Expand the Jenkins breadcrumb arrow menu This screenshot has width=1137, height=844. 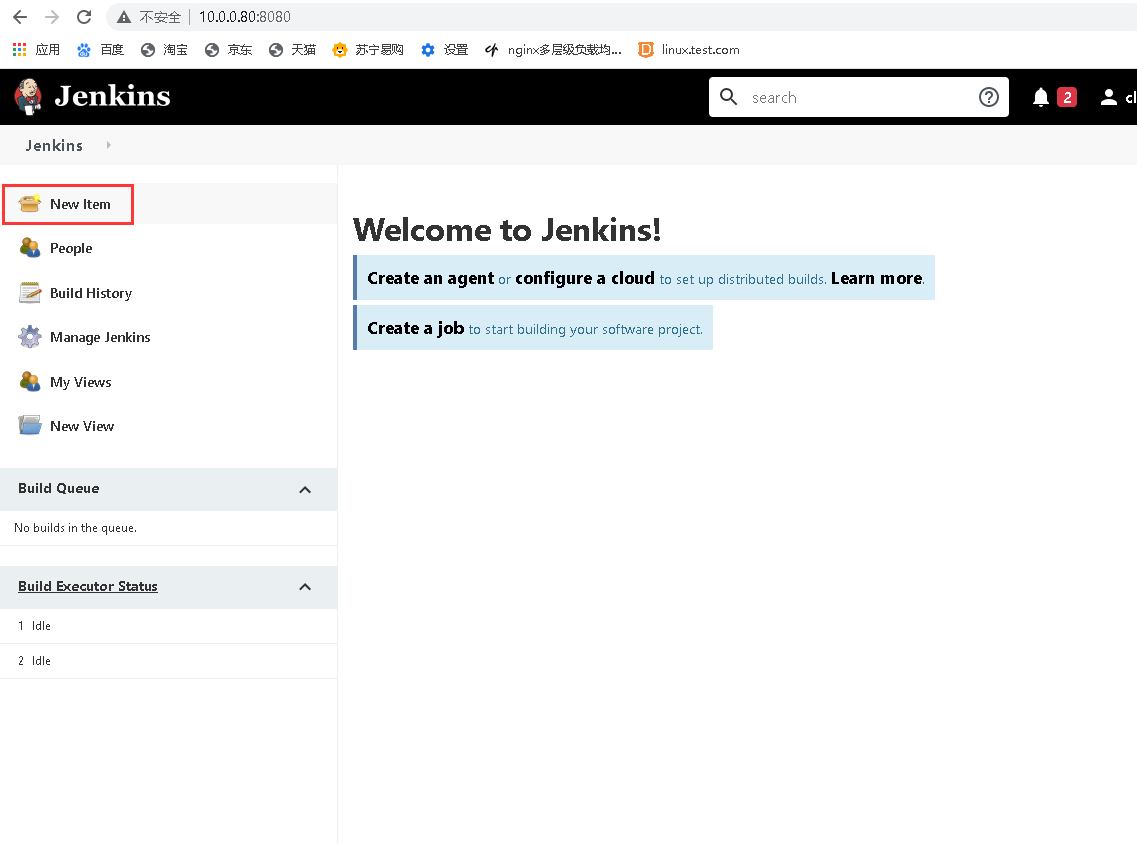click(109, 145)
